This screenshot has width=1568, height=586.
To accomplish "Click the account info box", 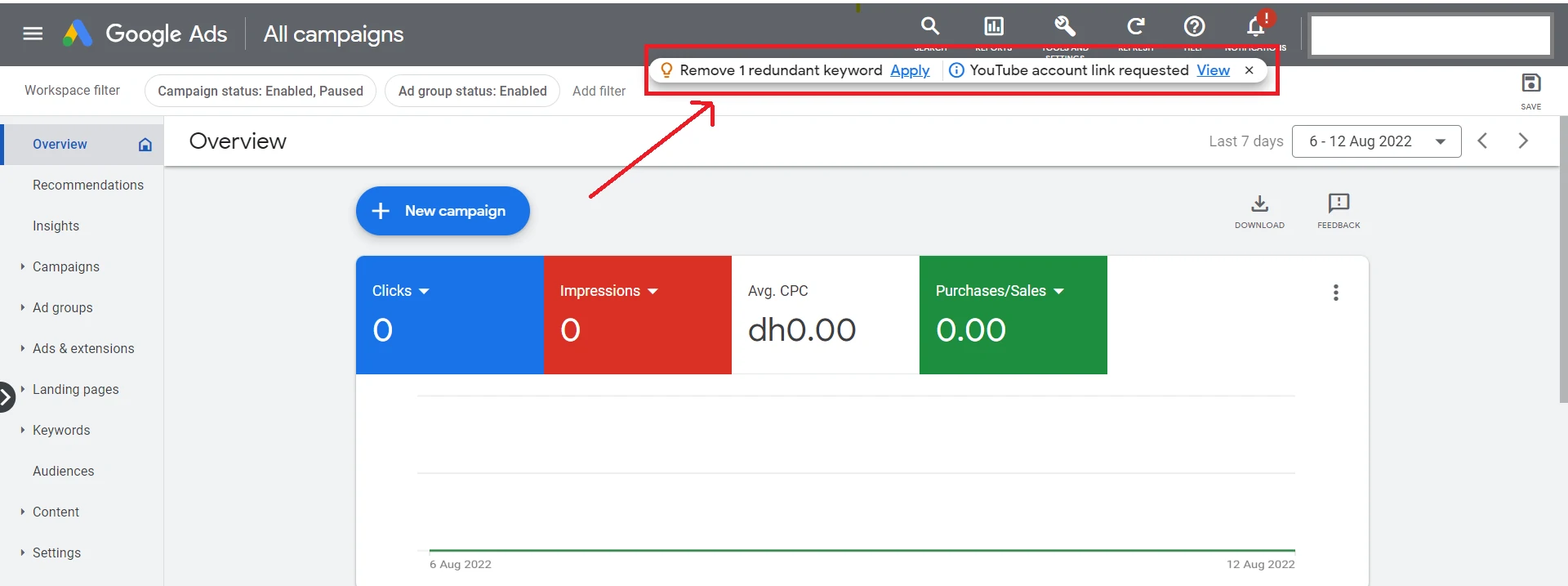I will click(1431, 36).
